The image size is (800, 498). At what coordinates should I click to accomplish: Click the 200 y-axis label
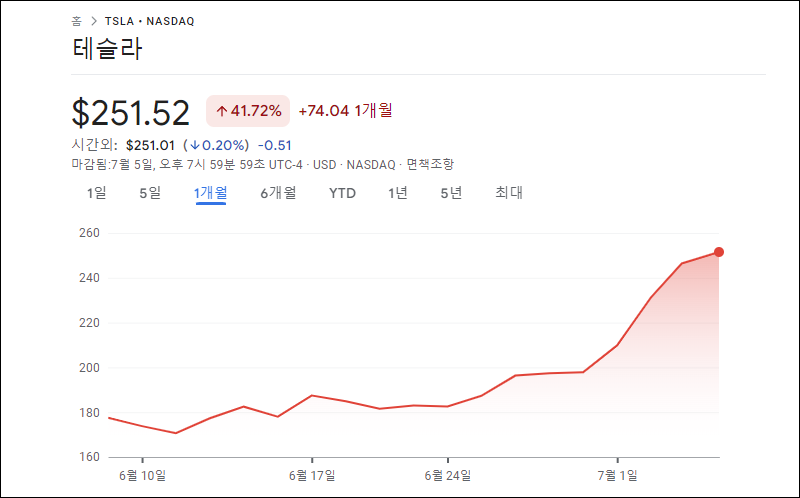[89, 367]
